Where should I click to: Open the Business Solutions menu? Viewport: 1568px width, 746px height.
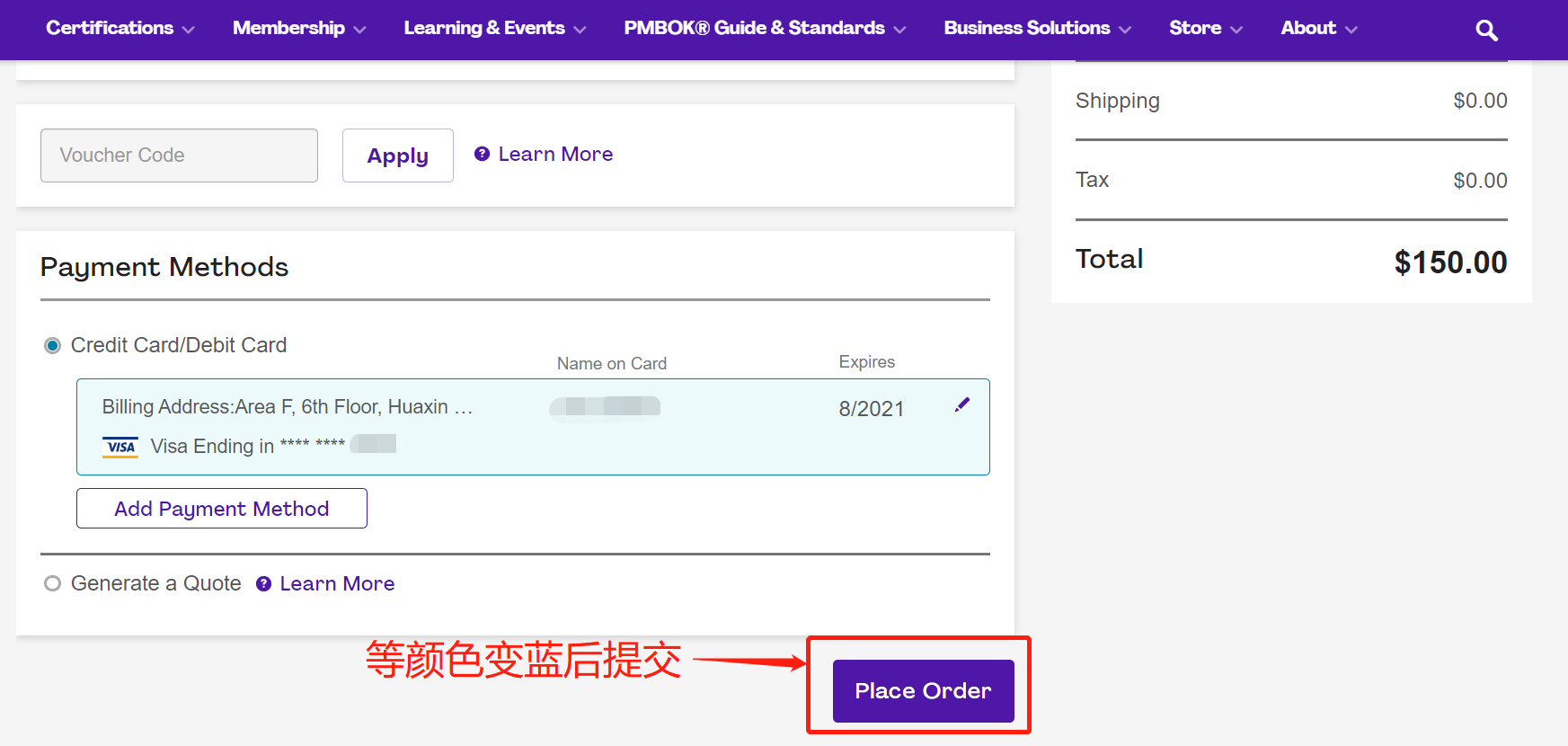coord(1036,29)
